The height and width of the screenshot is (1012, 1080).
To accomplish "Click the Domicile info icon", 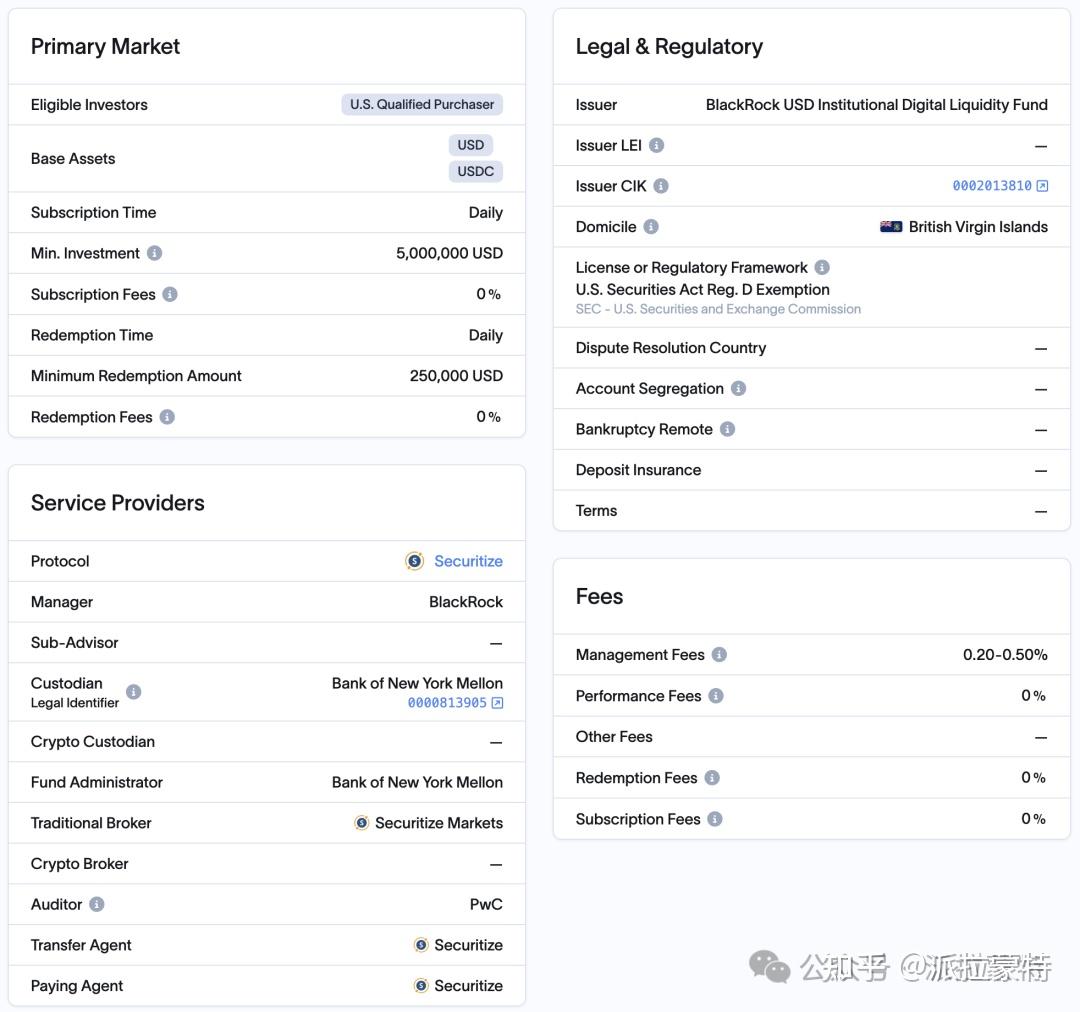I will [x=651, y=227].
